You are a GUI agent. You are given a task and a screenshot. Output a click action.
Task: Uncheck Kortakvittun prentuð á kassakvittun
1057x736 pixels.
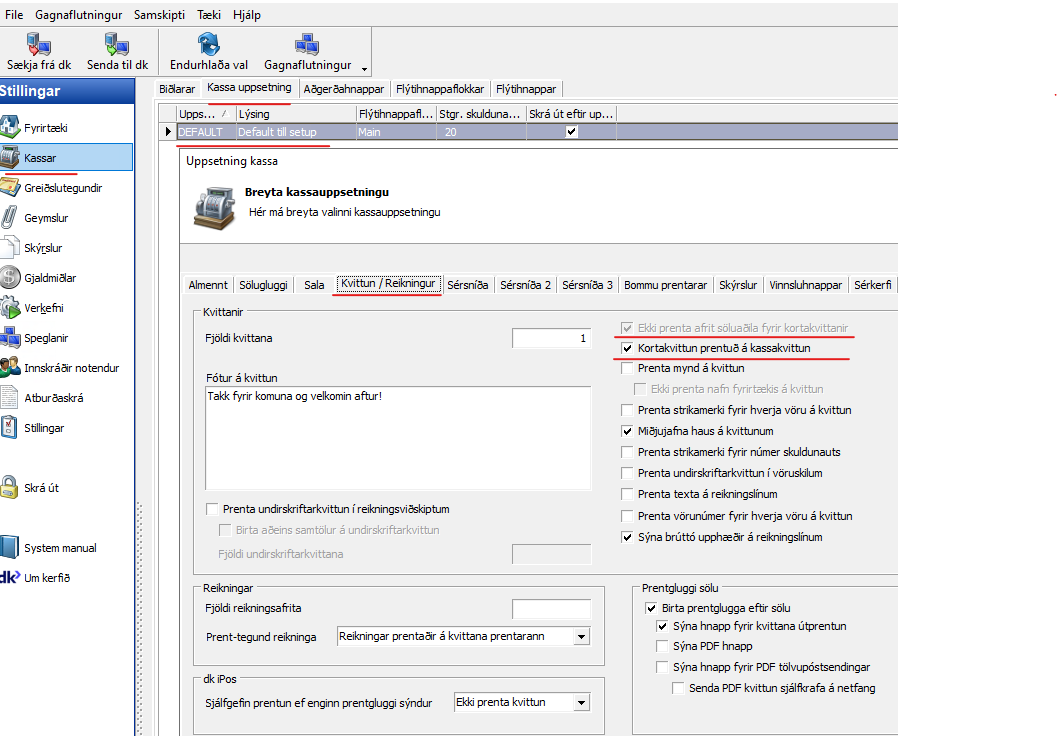click(627, 349)
